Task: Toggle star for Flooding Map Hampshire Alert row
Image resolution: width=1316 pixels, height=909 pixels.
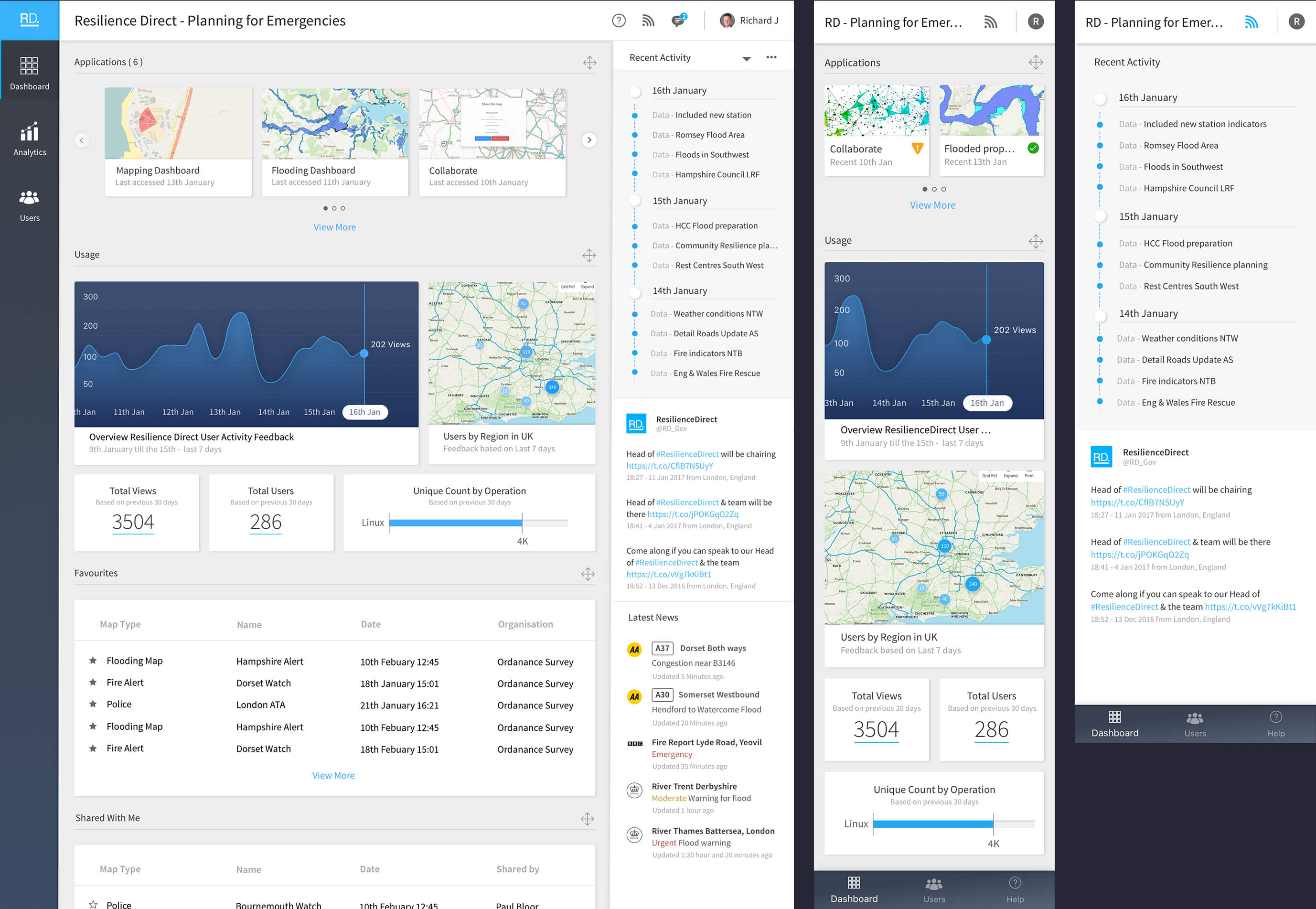Action: tap(93, 661)
